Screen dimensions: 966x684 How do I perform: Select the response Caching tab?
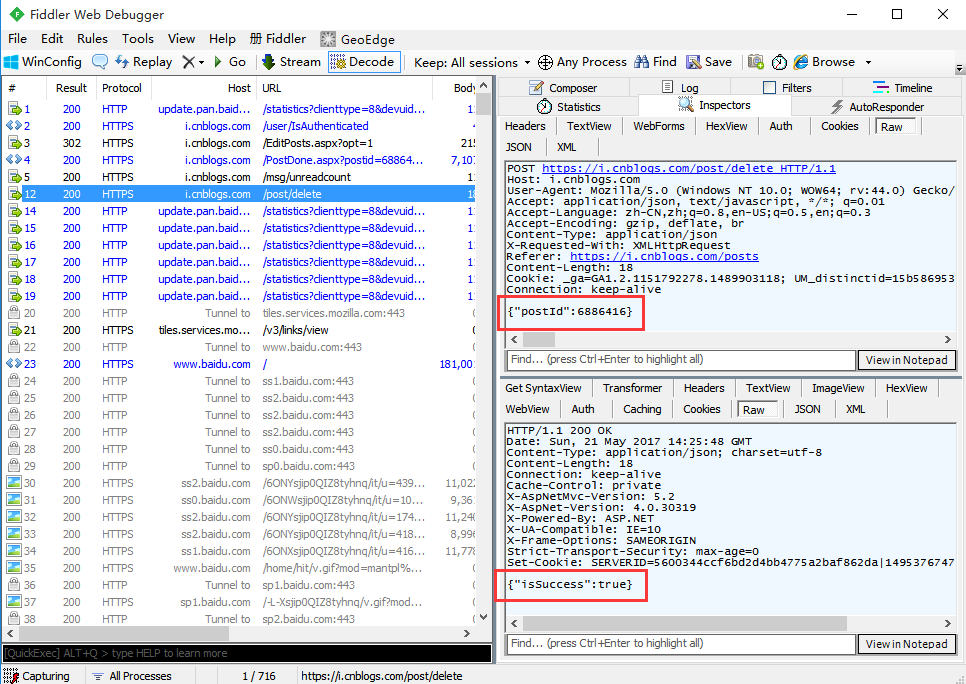click(642, 409)
